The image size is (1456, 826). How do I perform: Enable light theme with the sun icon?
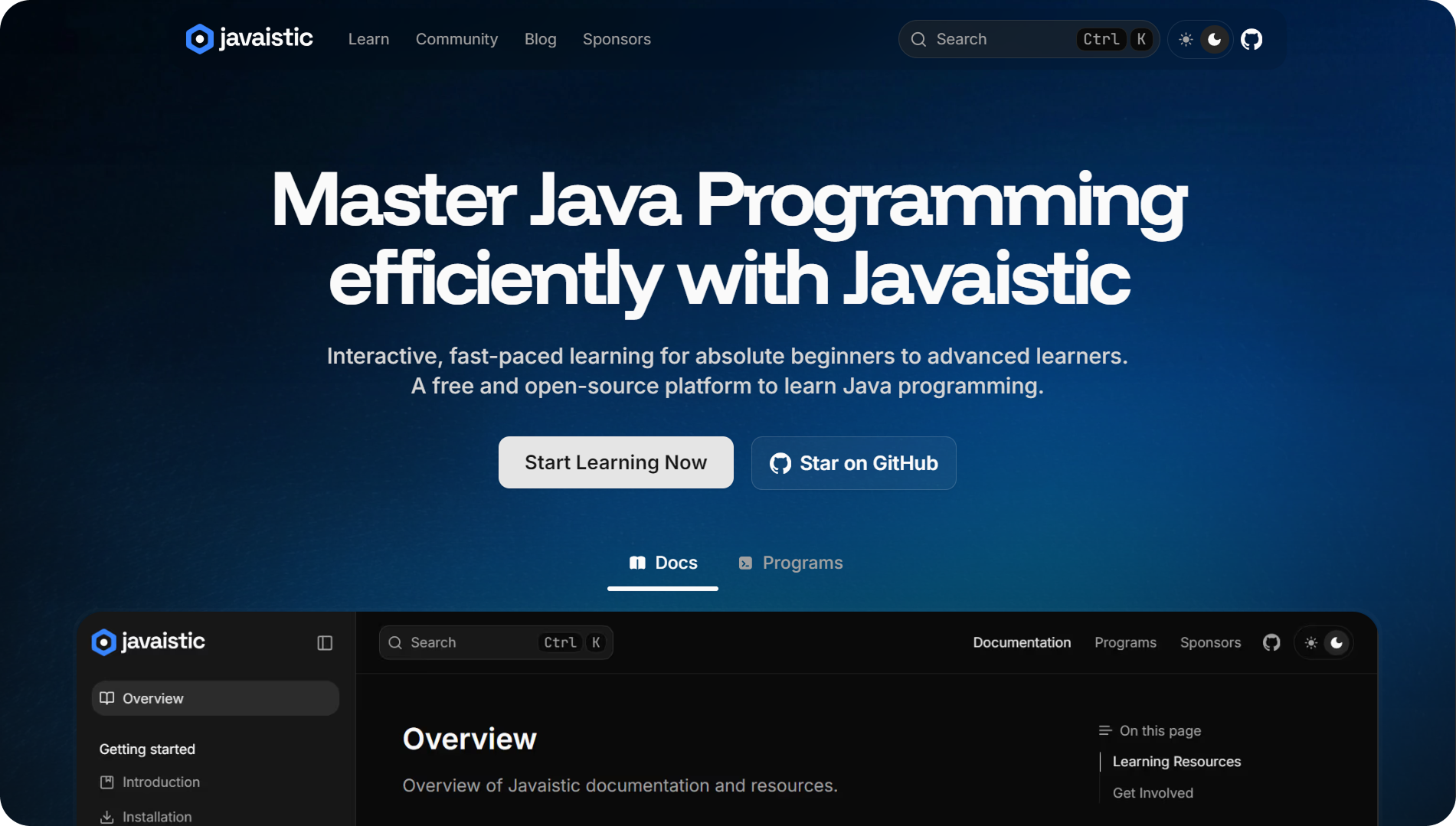1185,39
